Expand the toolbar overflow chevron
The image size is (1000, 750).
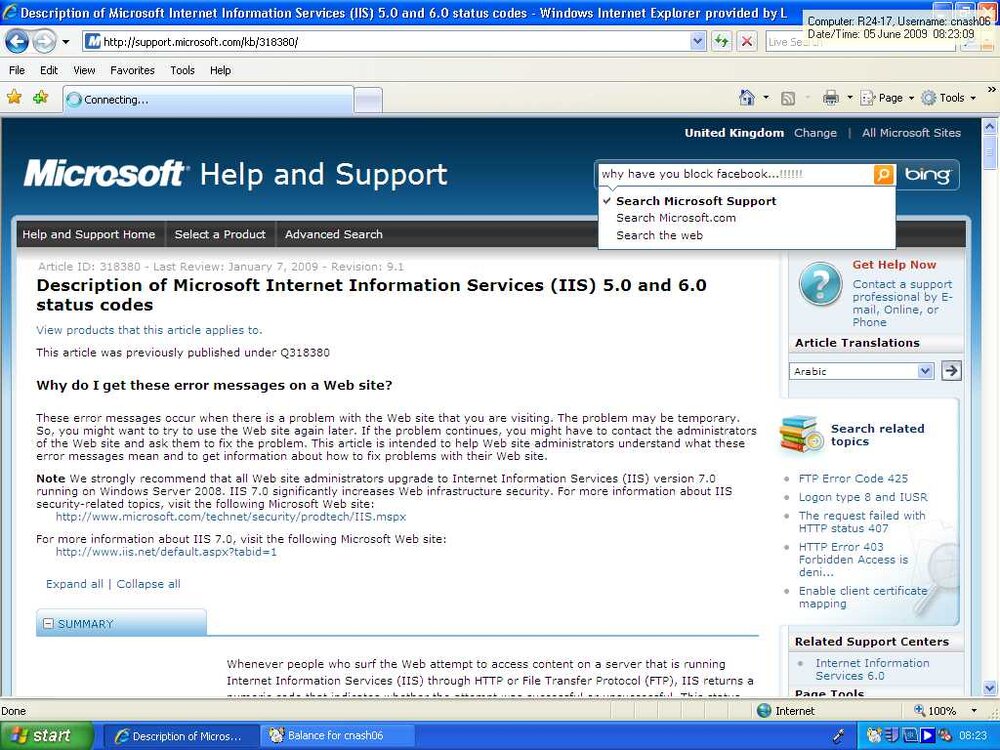(991, 91)
